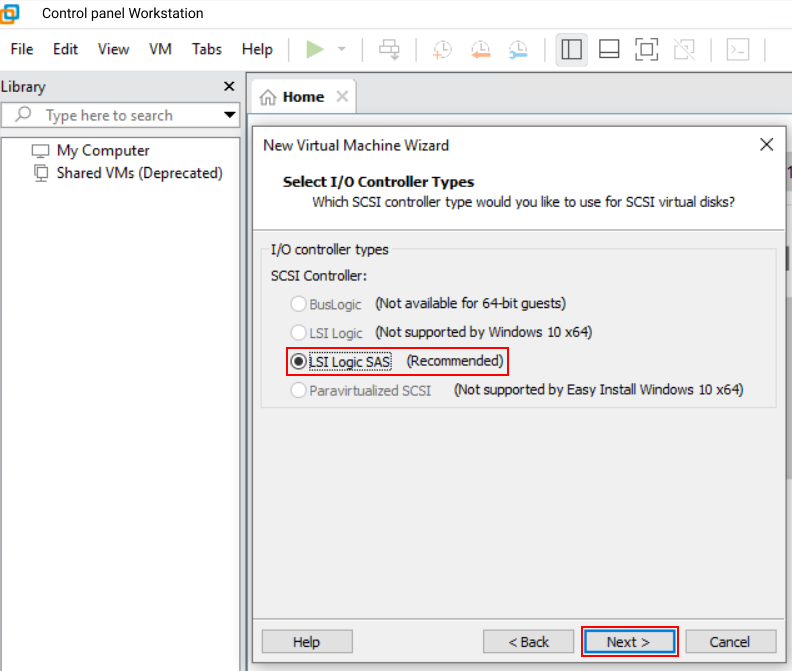Select Shared VMs (Deprecated) in Library tree
Screen dimensions: 792x671
(139, 173)
